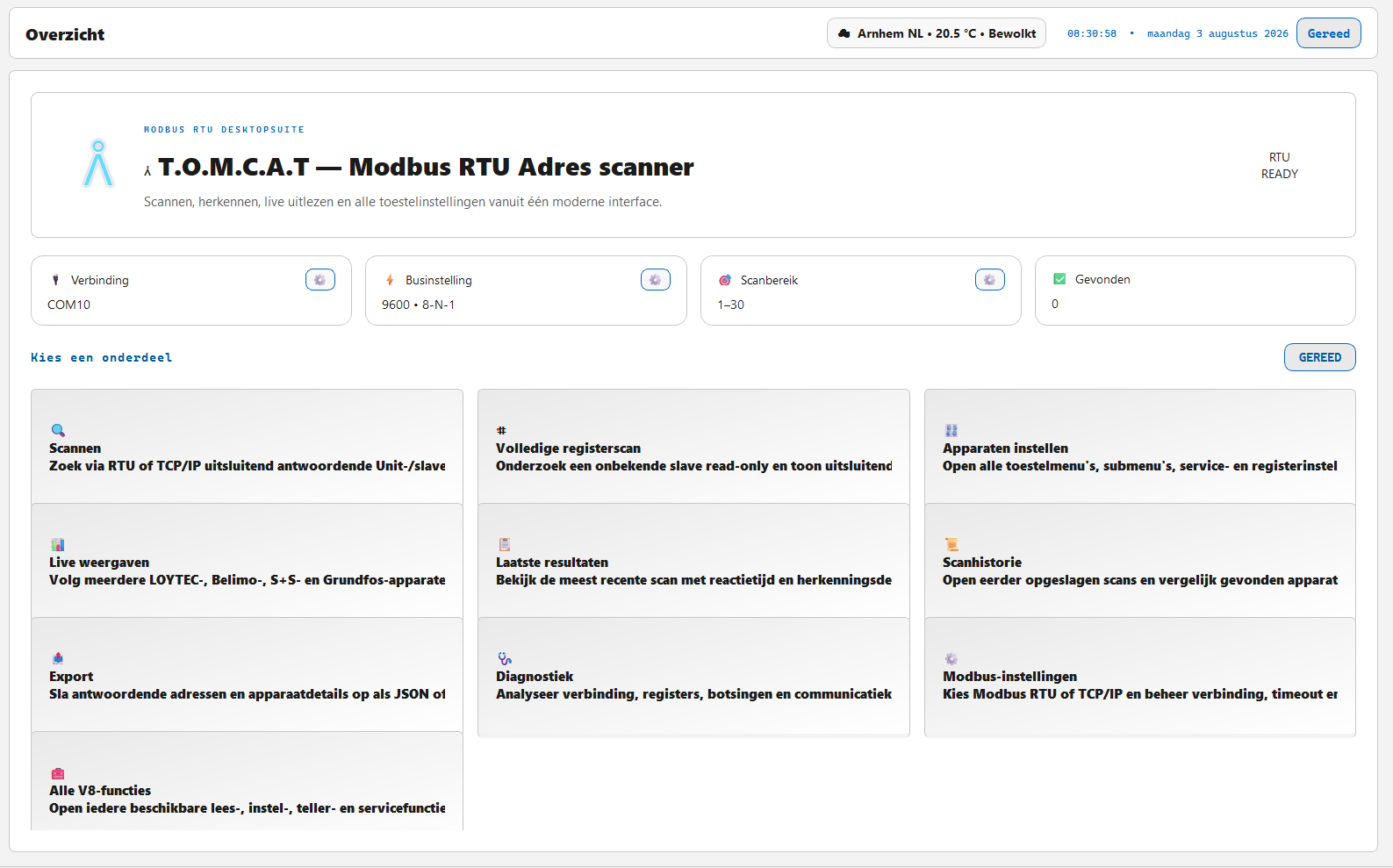Screen dimensions: 1393x868
Task: Click the Gereed status button in header
Action: tap(1329, 33)
